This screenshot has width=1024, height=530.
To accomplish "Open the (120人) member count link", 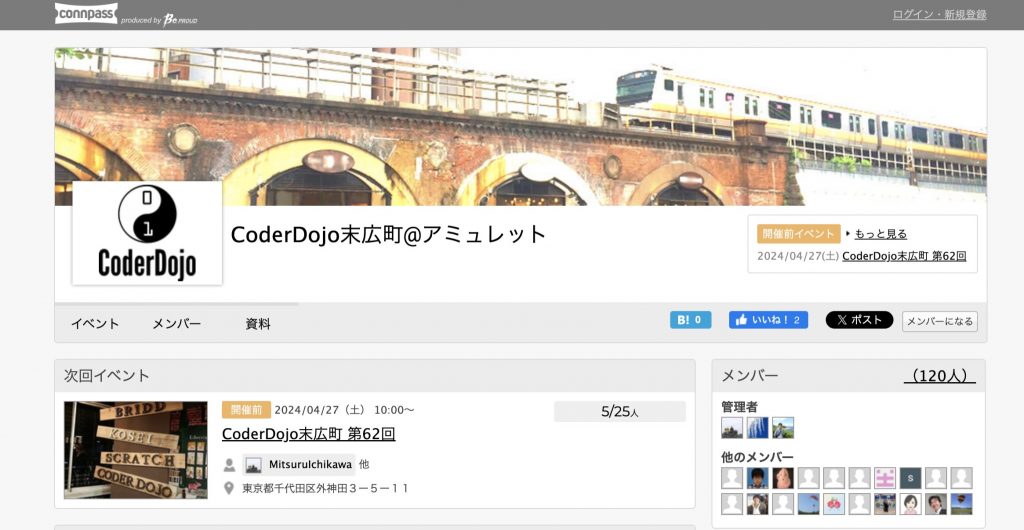I will (x=939, y=376).
